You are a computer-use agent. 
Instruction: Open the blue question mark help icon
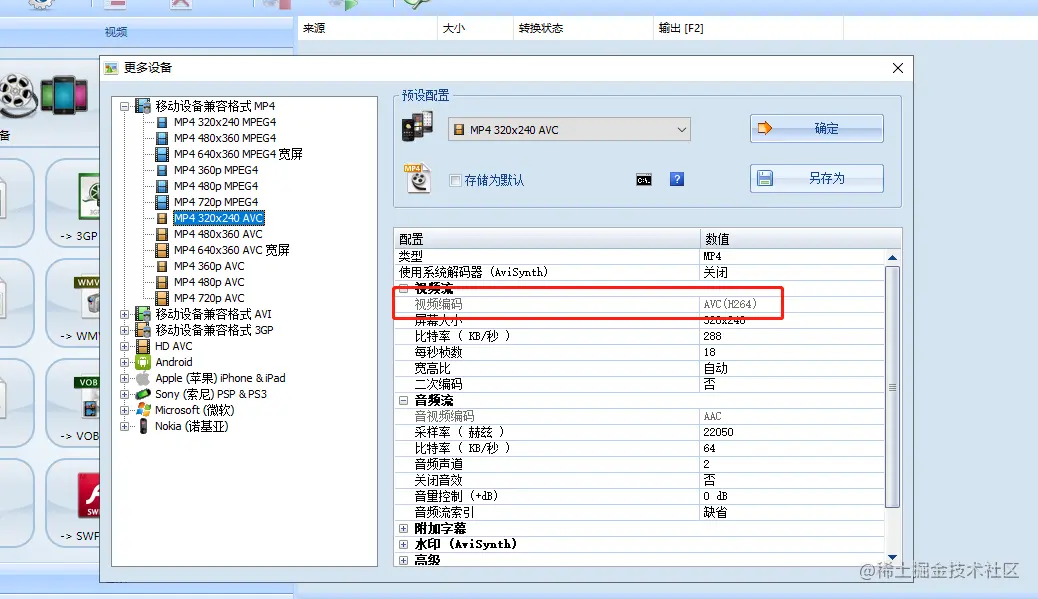pyautogui.click(x=677, y=179)
